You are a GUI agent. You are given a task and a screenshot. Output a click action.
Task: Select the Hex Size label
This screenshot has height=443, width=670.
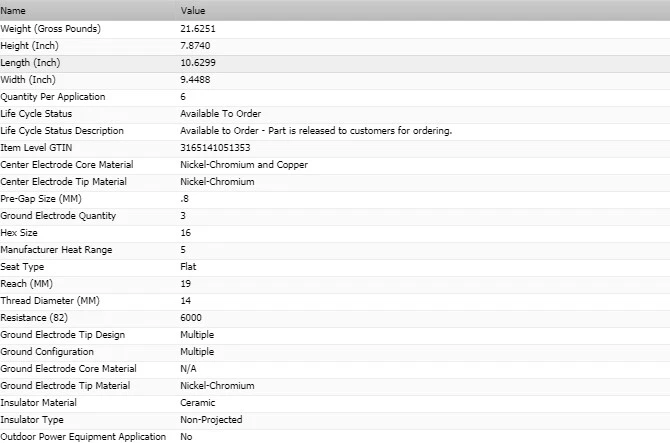coord(19,233)
